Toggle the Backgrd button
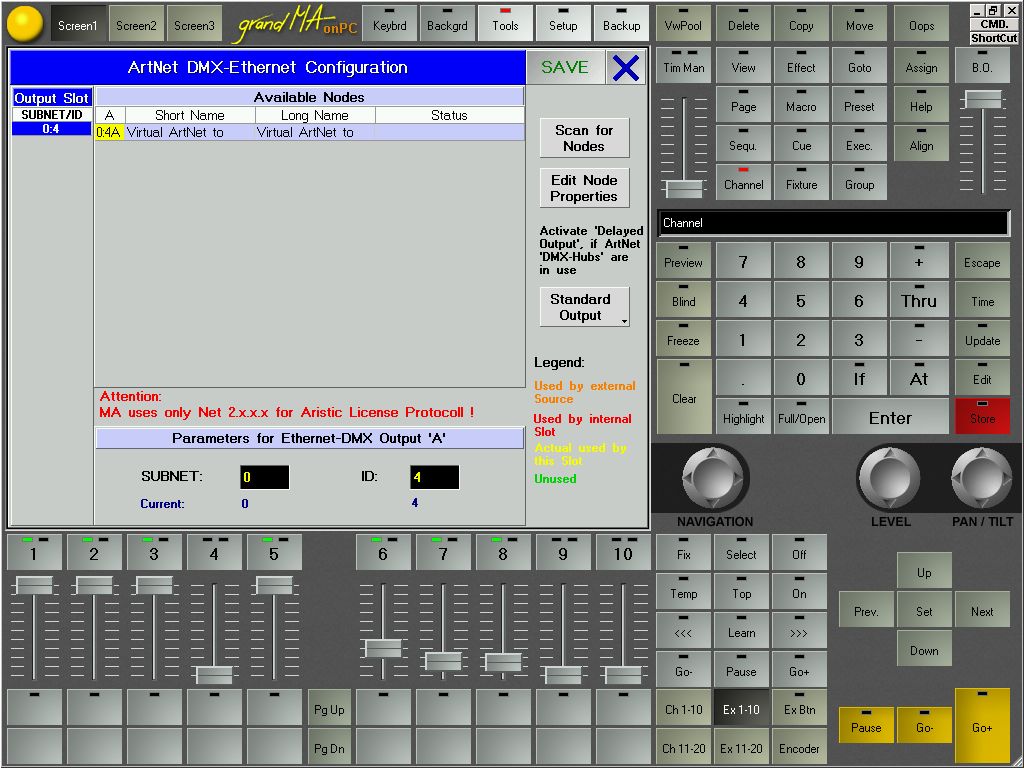Screen dimensions: 1024x768 click(x=447, y=24)
